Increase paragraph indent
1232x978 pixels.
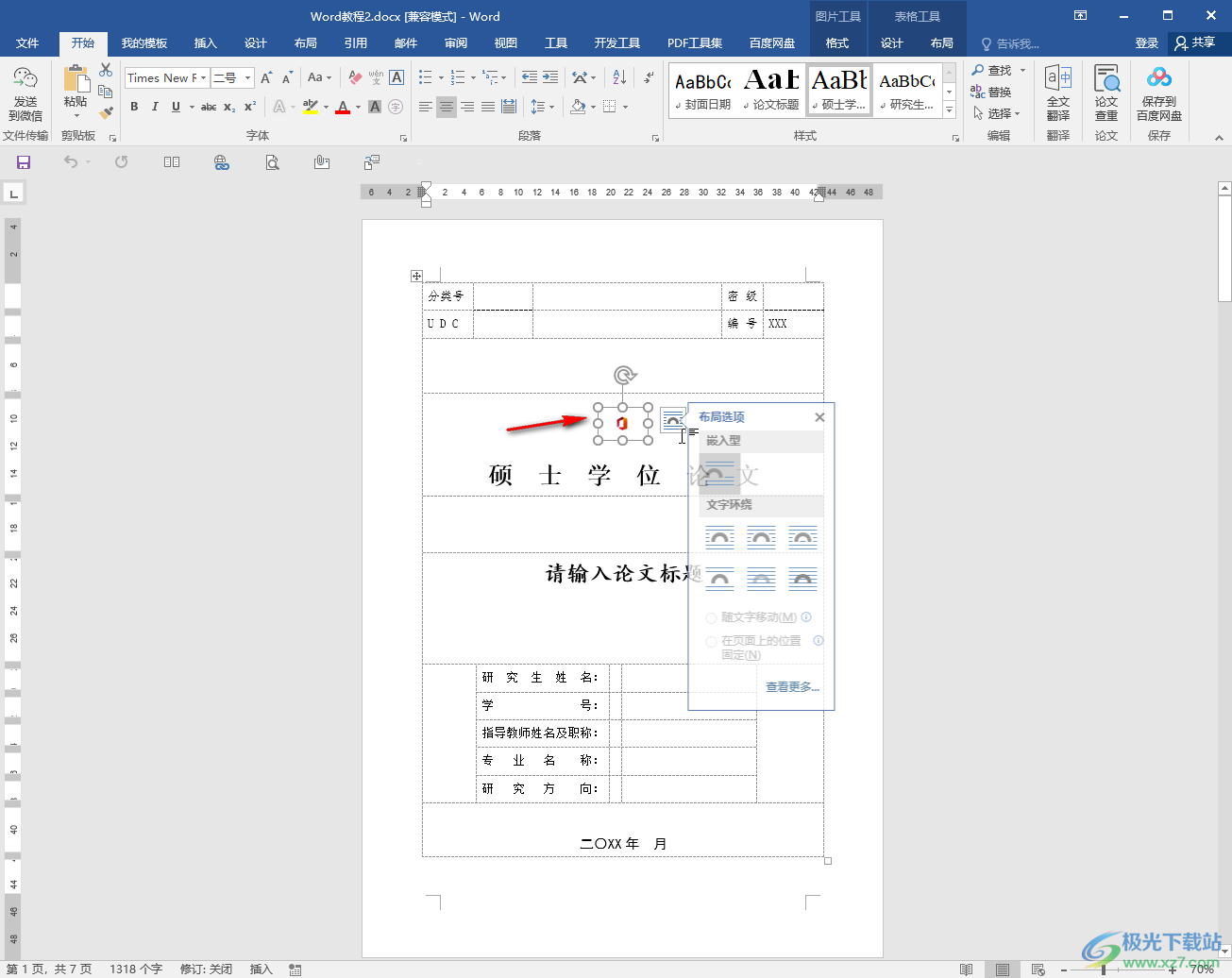tap(550, 77)
